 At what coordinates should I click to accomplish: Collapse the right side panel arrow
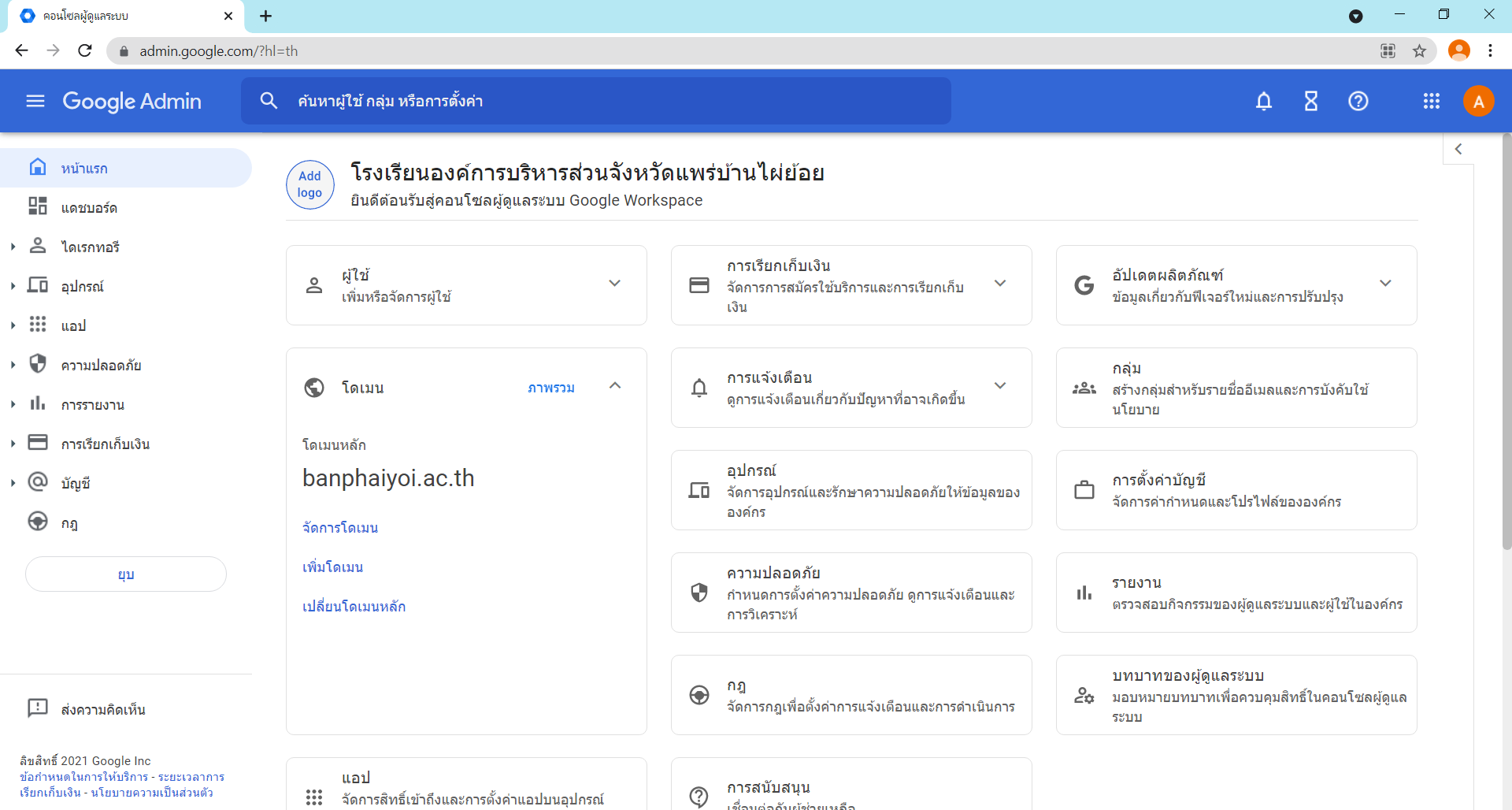1458,149
